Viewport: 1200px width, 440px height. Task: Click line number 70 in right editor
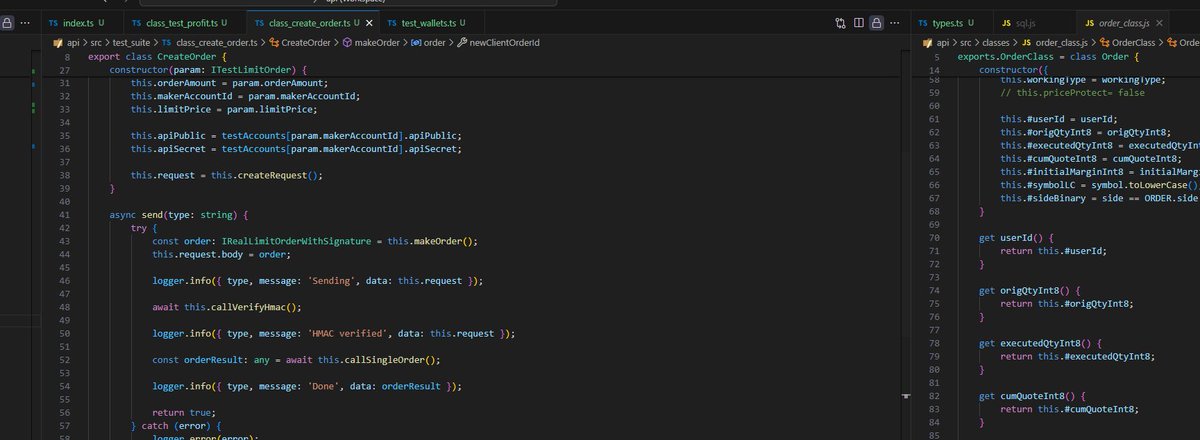click(934, 238)
